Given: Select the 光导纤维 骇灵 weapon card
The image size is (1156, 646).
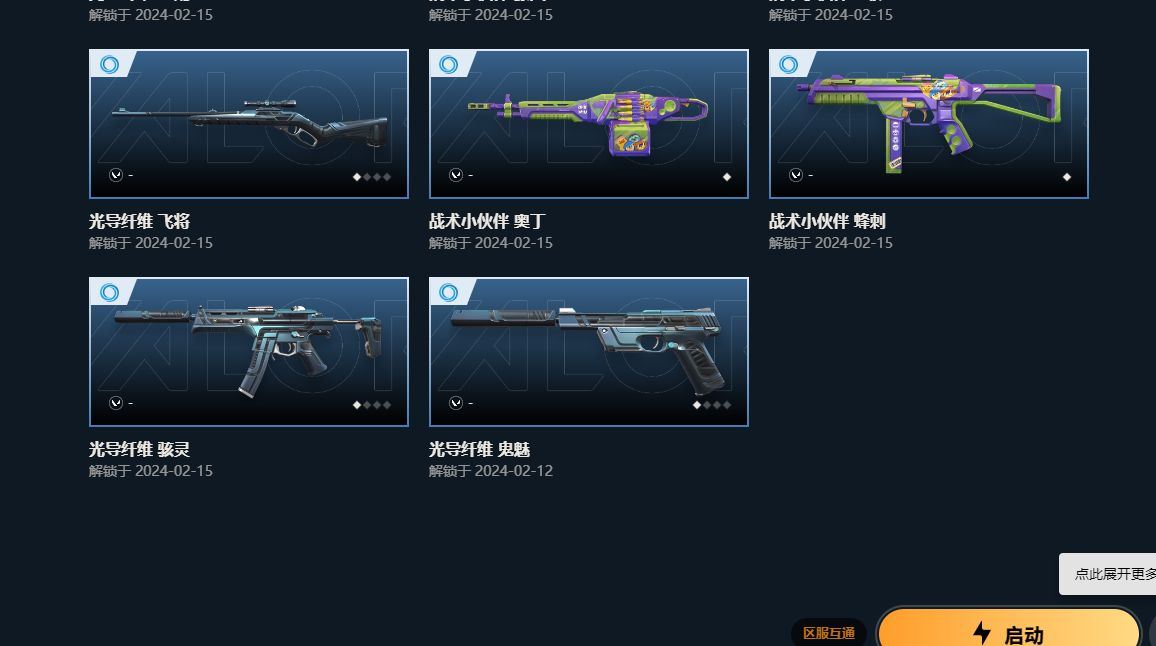Looking at the screenshot, I should pyautogui.click(x=248, y=352).
